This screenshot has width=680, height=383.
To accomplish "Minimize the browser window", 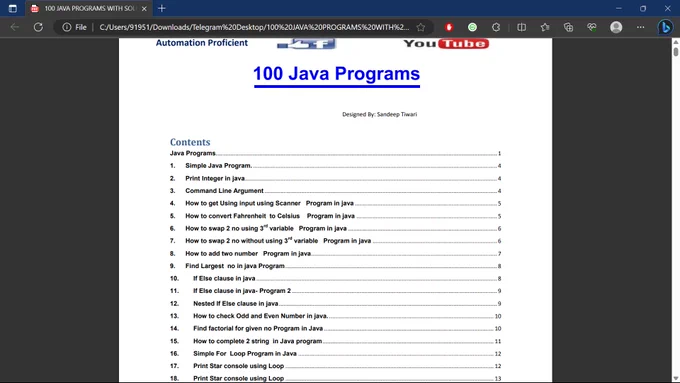I will (619, 8).
